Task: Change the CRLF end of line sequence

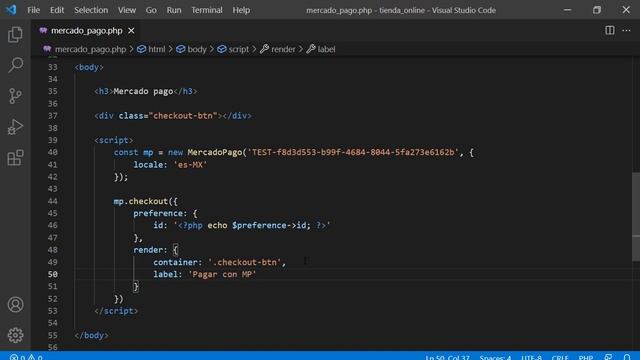Action: tap(560, 357)
